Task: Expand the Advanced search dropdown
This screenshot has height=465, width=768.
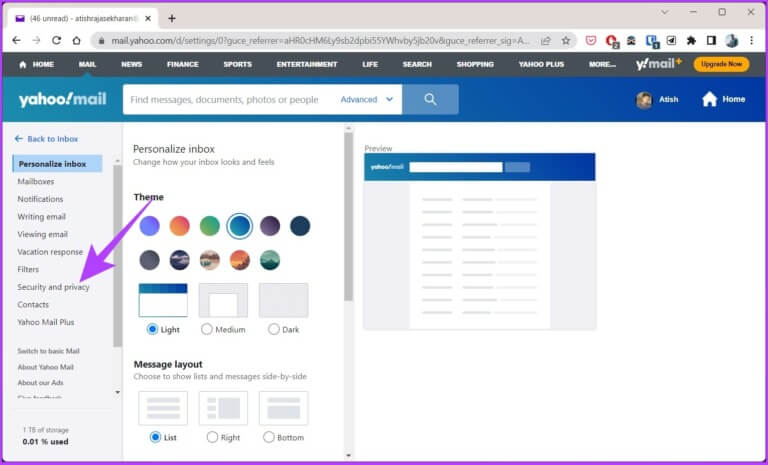Action: tap(367, 99)
